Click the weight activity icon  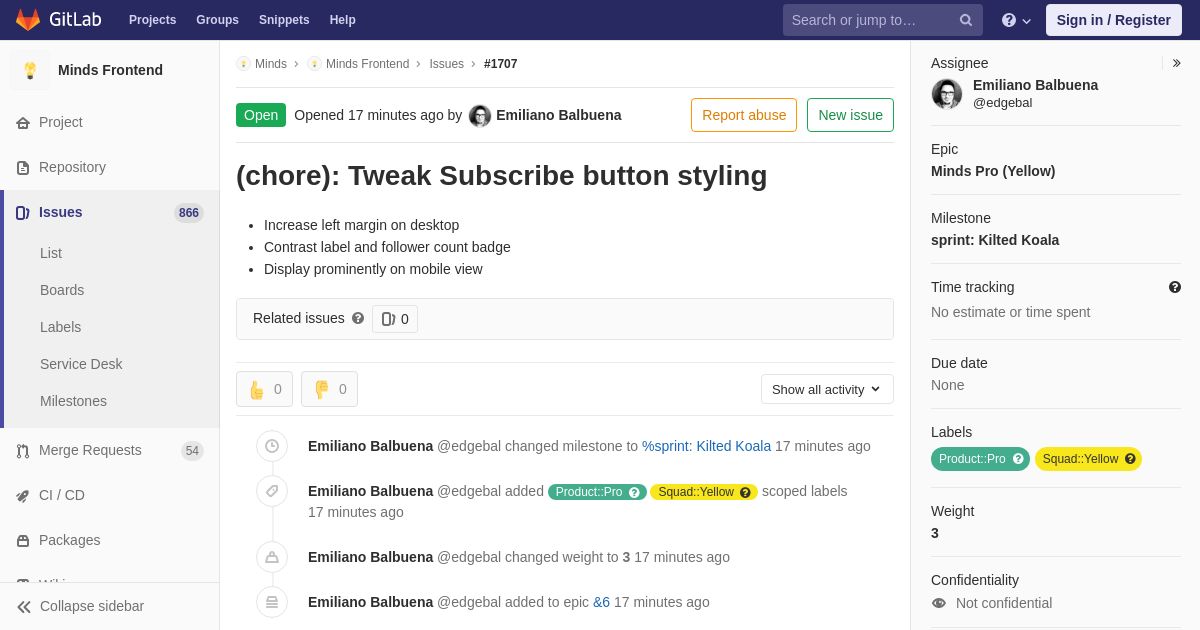click(x=272, y=557)
